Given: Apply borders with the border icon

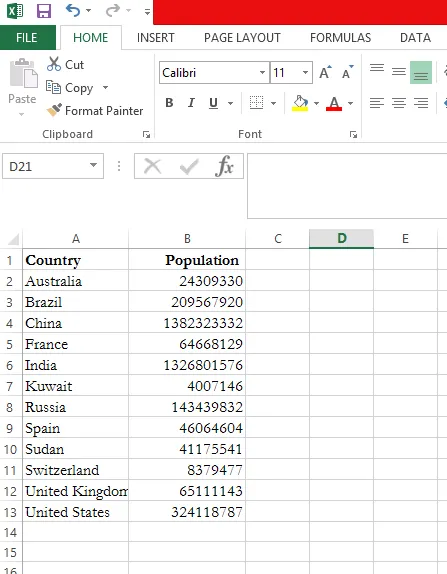Looking at the screenshot, I should tap(256, 103).
